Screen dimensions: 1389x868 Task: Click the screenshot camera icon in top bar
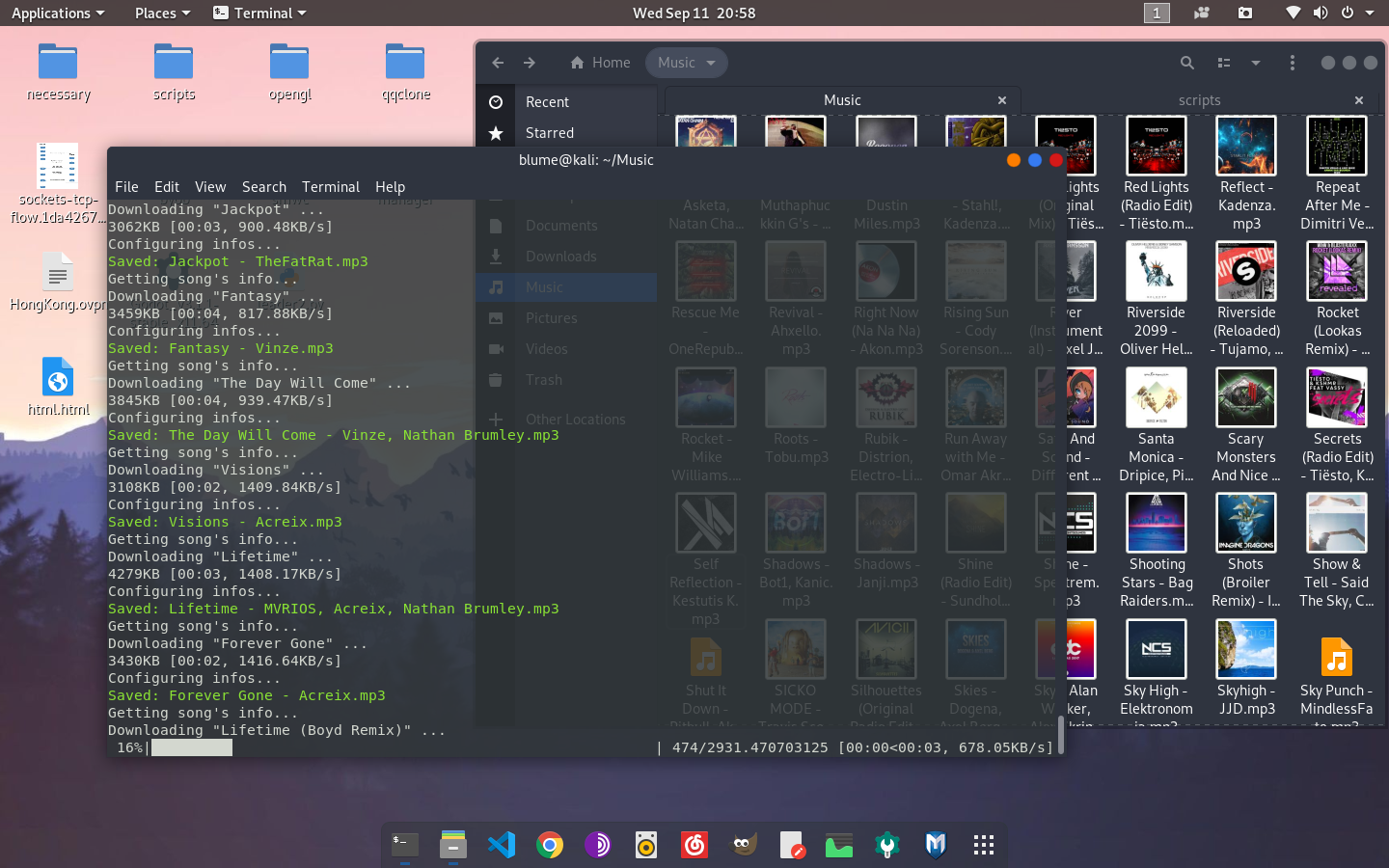[x=1245, y=13]
